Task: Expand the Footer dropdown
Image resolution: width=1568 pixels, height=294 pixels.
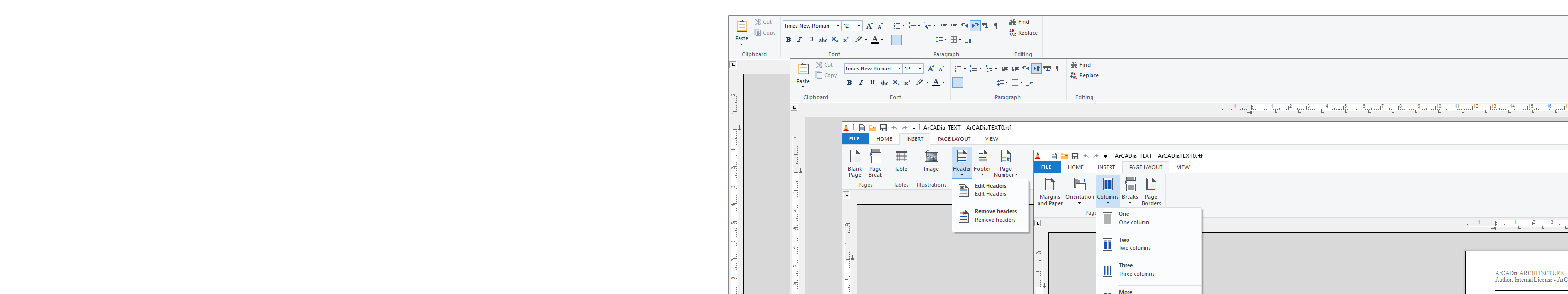Action: pyautogui.click(x=983, y=163)
